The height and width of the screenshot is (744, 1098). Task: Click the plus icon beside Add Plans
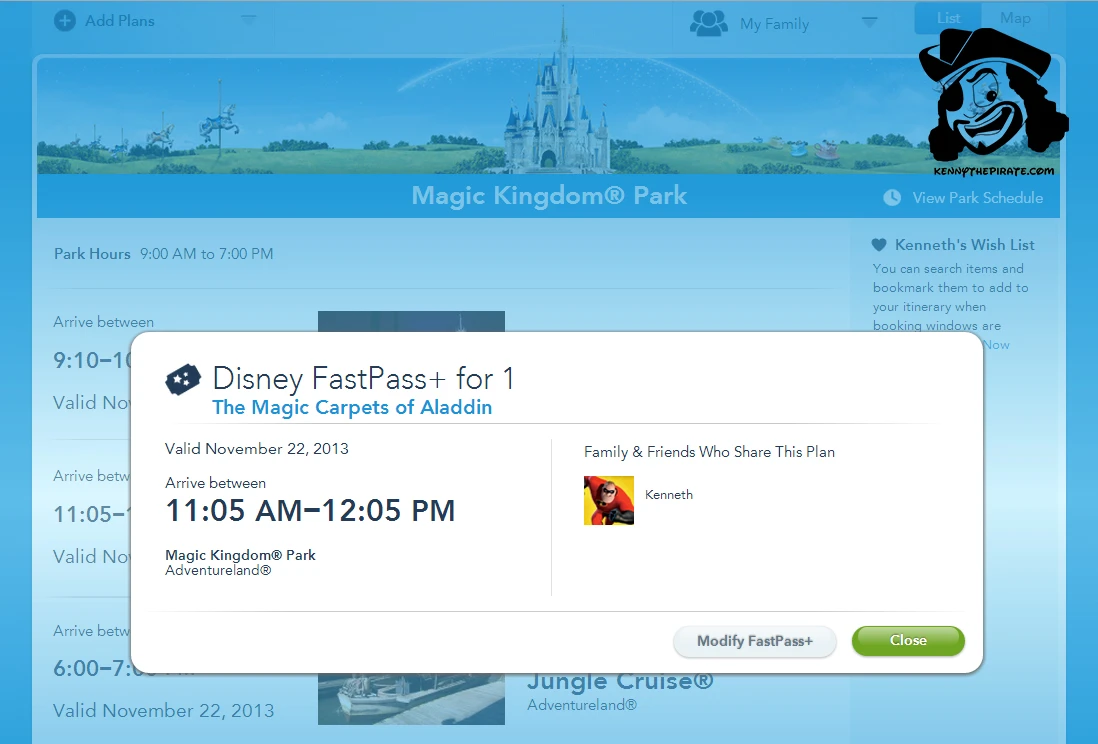64,20
